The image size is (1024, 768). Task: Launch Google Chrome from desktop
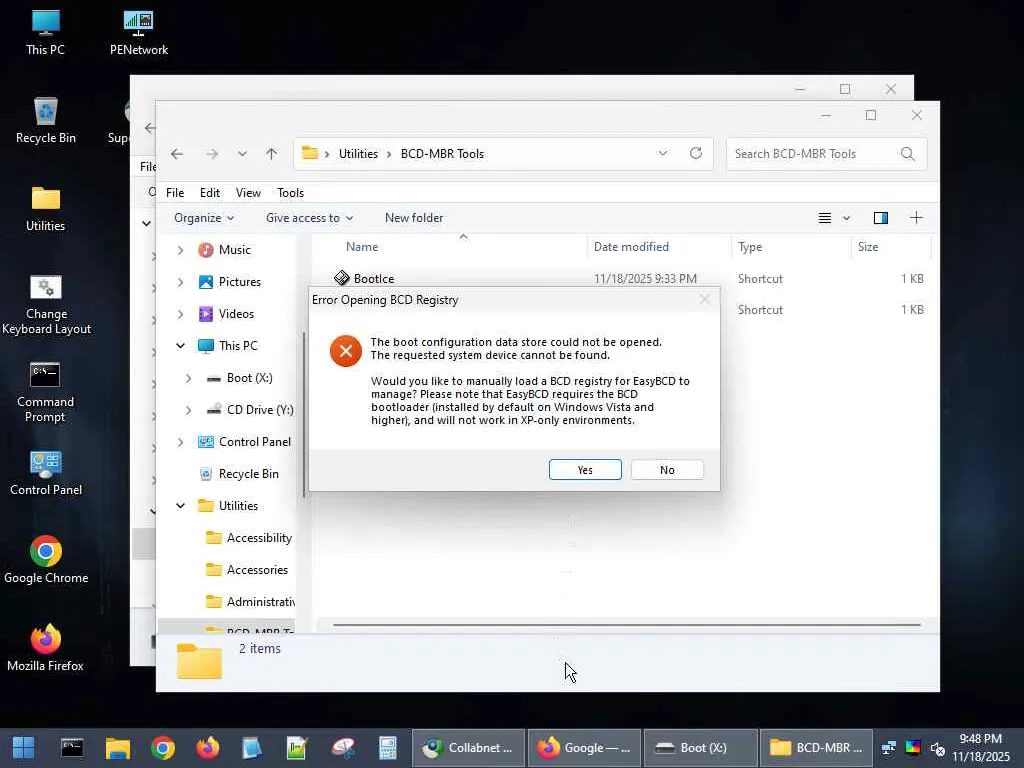(x=46, y=560)
